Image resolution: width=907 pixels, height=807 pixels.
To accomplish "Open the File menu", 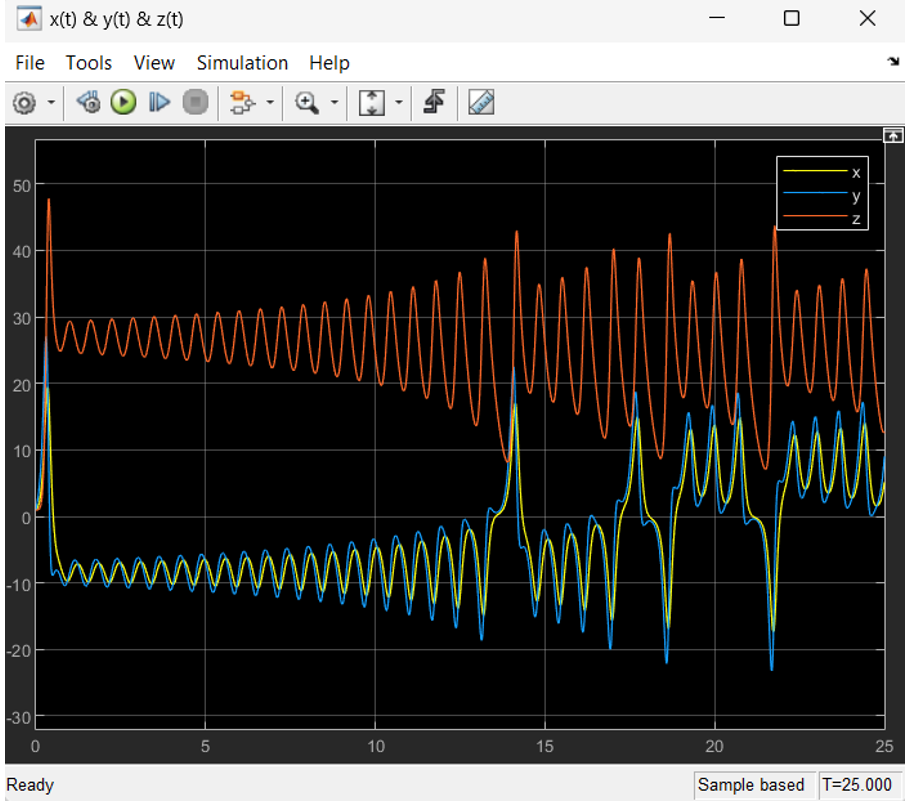I will [30, 63].
